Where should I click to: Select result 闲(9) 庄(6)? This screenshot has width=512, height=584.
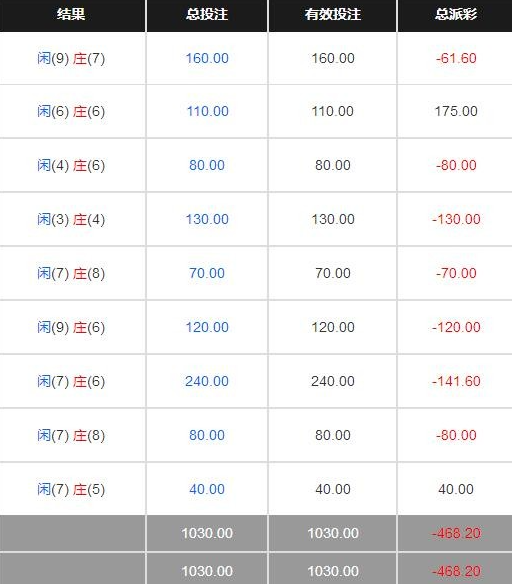[x=71, y=327]
